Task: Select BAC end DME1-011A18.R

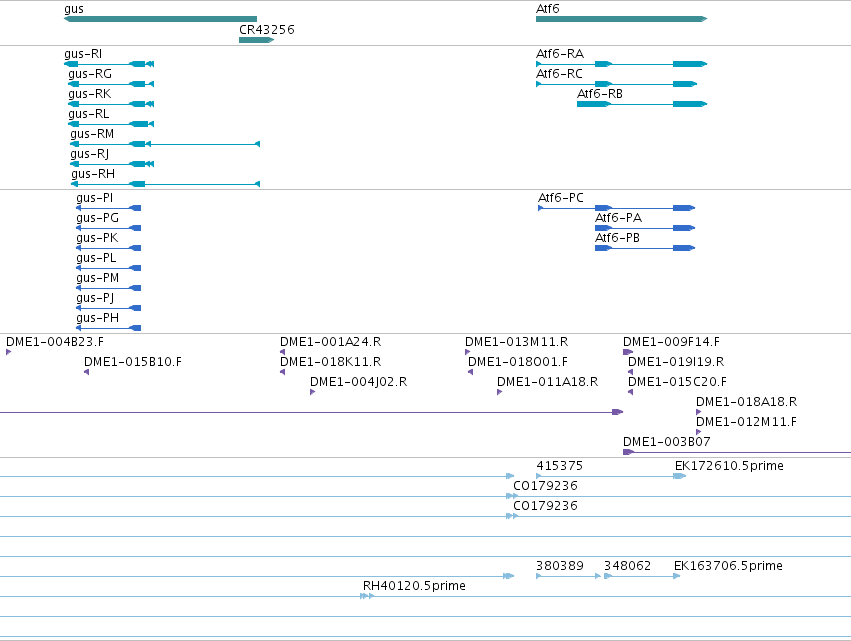Action: 548,383
